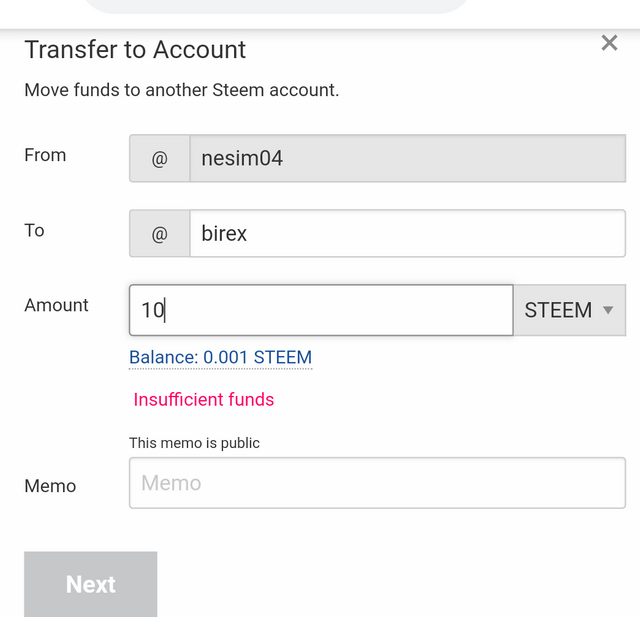This screenshot has height=617, width=640.
Task: Click the Amount field label
Action: (x=56, y=305)
